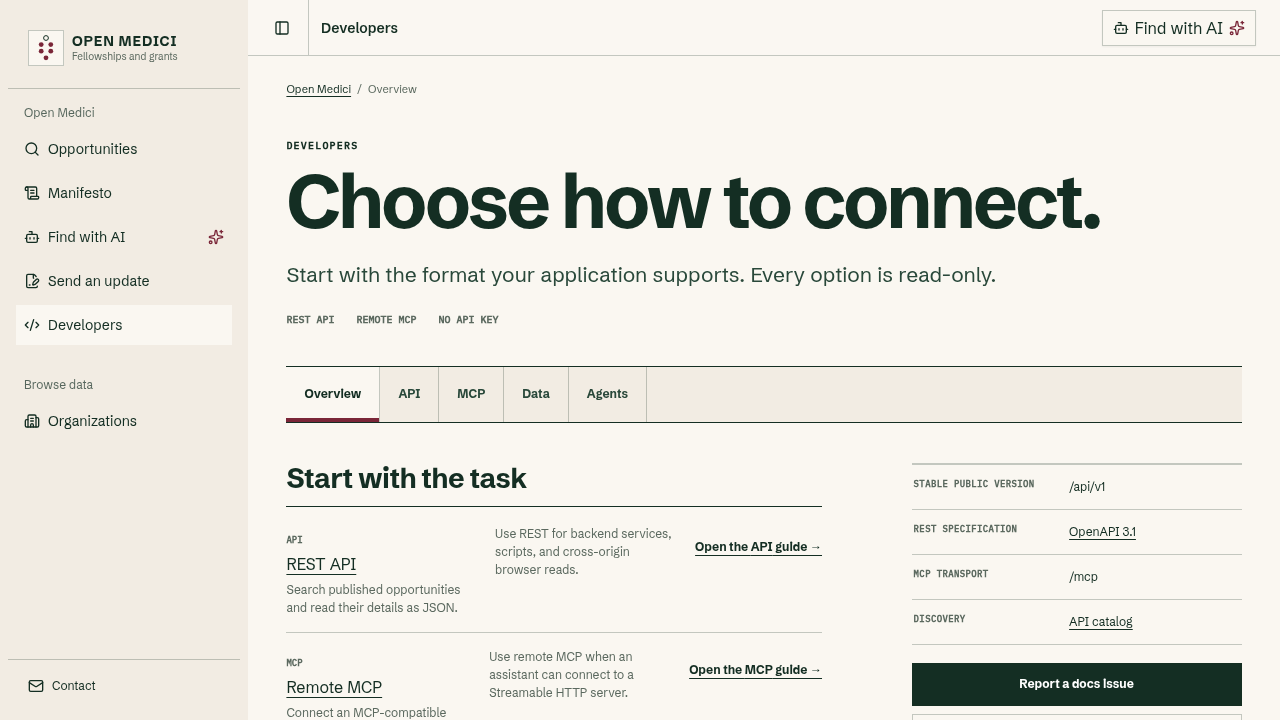Select Developers in the sidebar
The width and height of the screenshot is (1280, 720).
coord(124,325)
